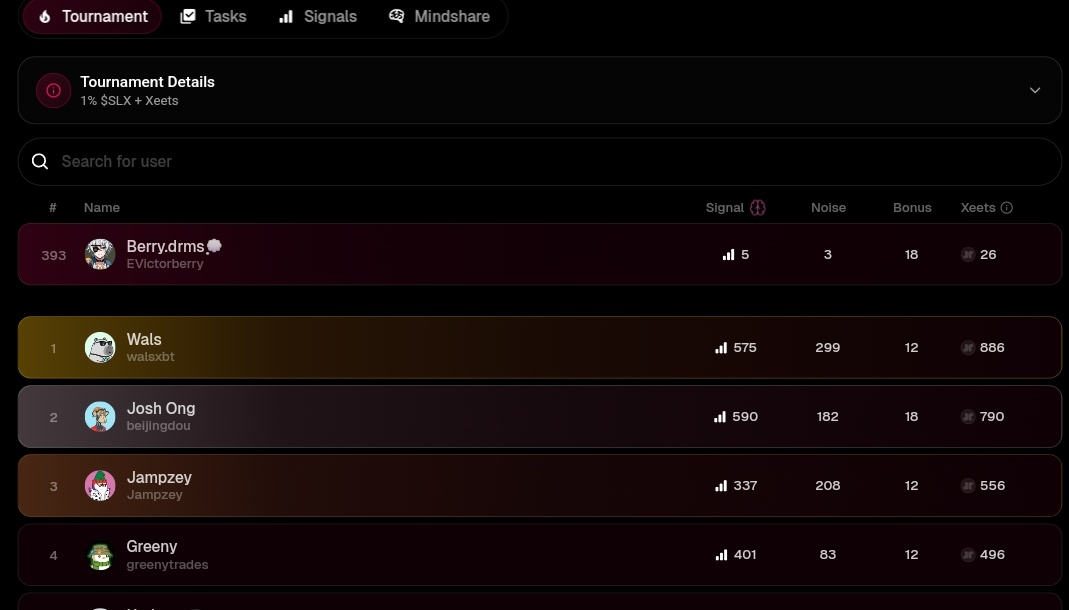Screen dimensions: 1069x610
Task: Click the greenytrades handle
Action: 167,564
